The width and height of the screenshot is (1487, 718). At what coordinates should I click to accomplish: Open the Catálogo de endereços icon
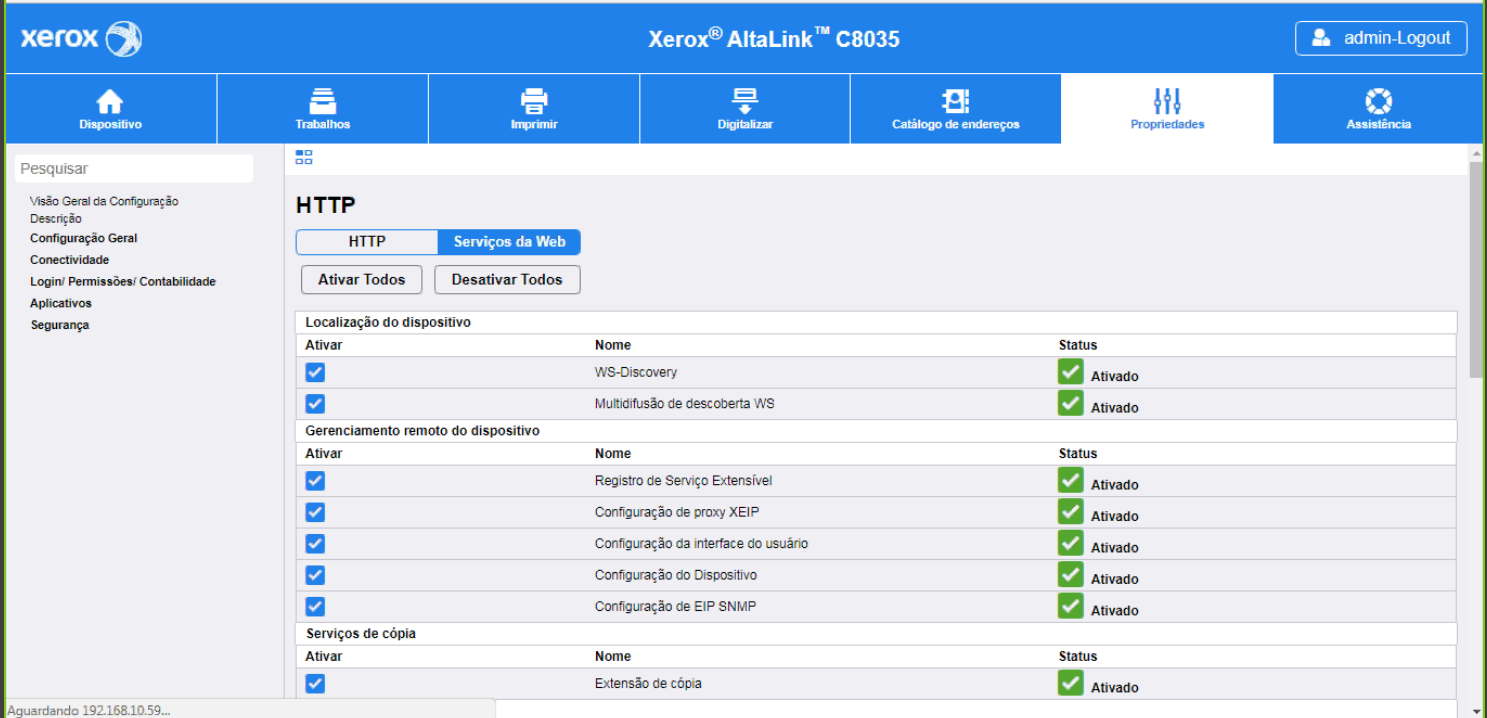(x=955, y=101)
